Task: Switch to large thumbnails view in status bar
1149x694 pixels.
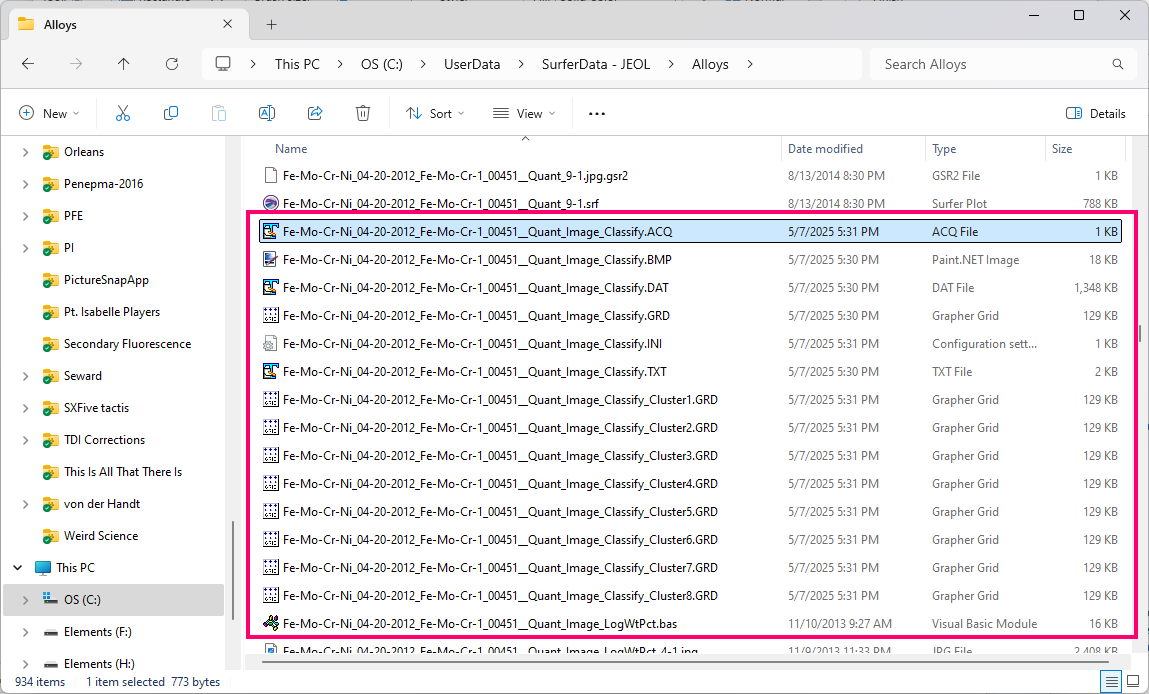Action: (x=1135, y=682)
